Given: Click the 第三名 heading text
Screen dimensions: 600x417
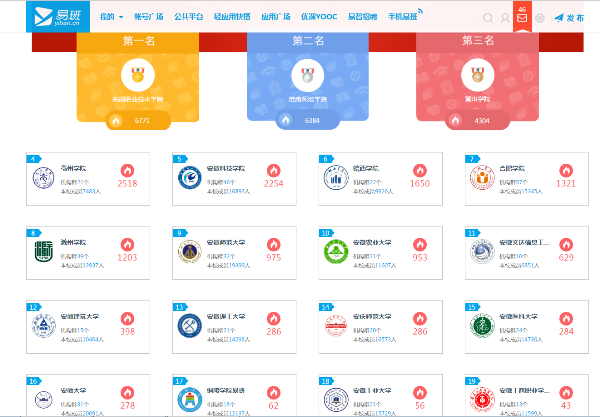Looking at the screenshot, I should (x=478, y=40).
